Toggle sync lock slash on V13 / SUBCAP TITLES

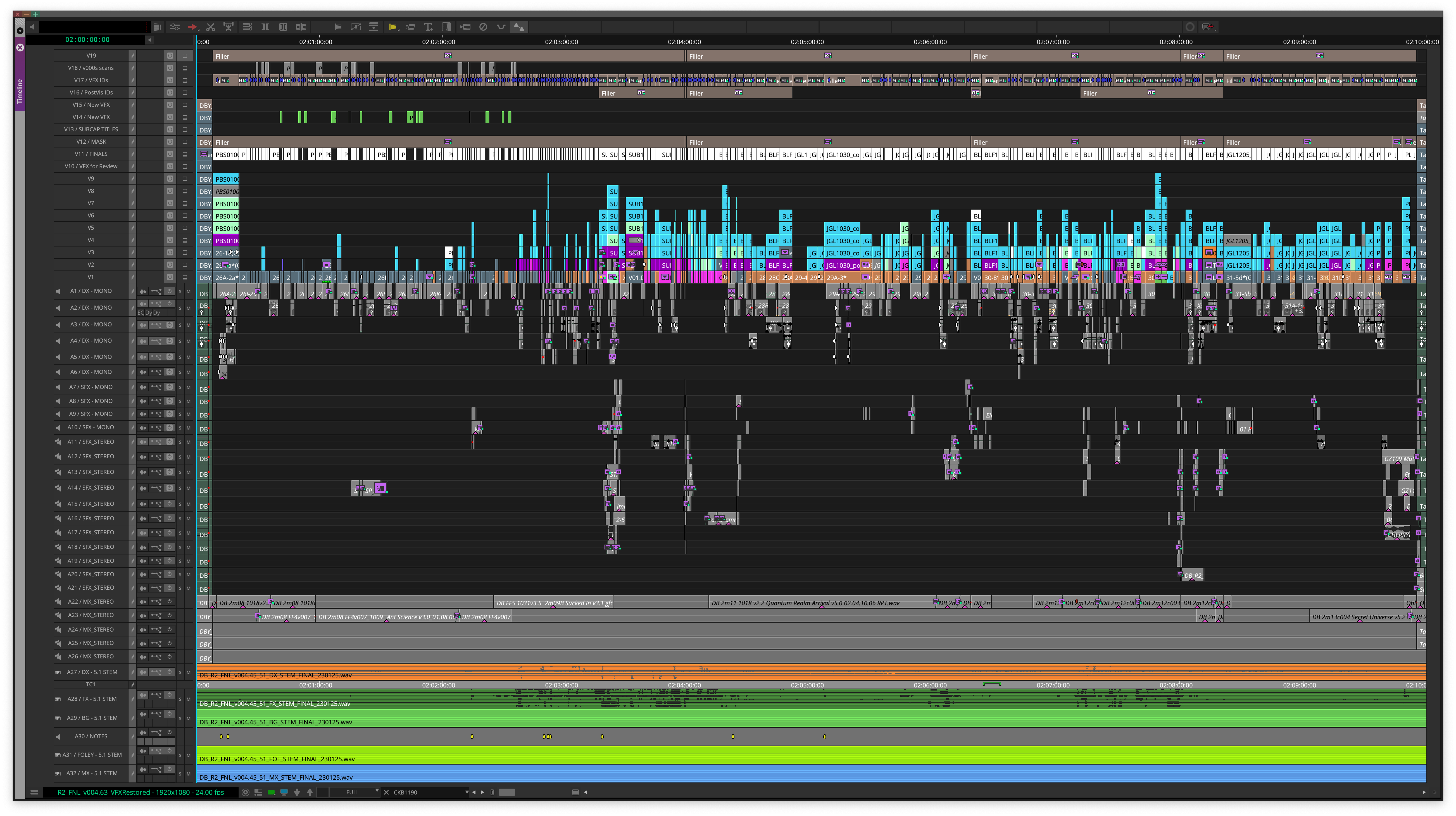132,129
